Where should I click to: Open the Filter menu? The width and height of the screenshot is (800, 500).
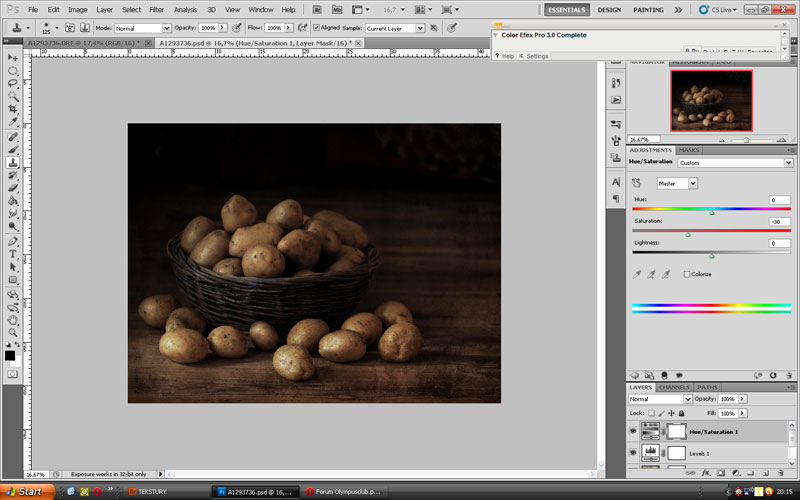click(156, 9)
